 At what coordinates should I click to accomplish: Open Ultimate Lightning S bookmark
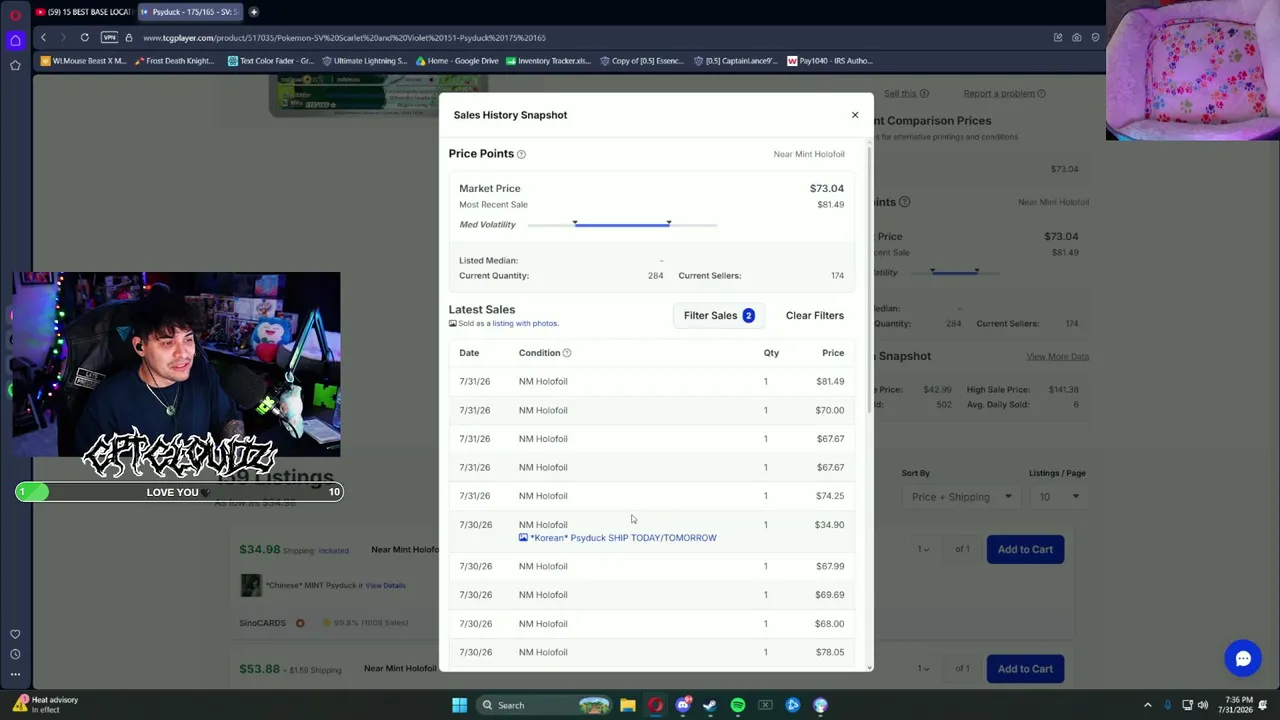pos(364,61)
